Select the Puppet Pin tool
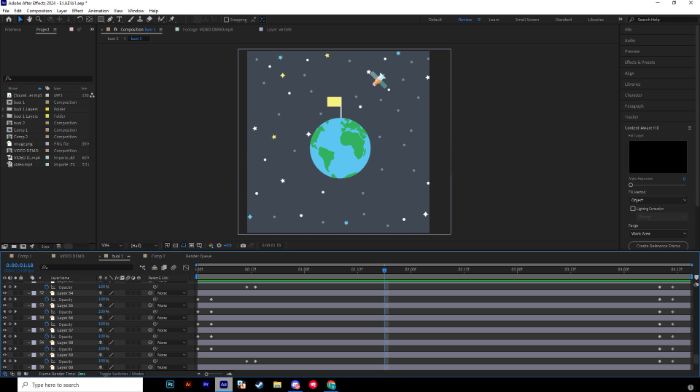The height and width of the screenshot is (392, 700). pyautogui.click(x=172, y=19)
